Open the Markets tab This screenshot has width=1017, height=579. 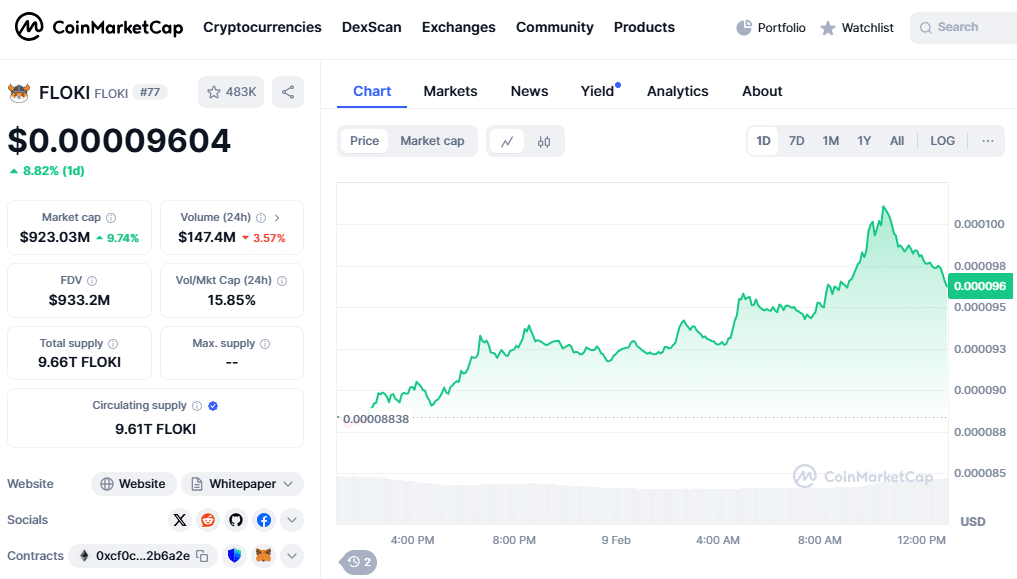(450, 91)
